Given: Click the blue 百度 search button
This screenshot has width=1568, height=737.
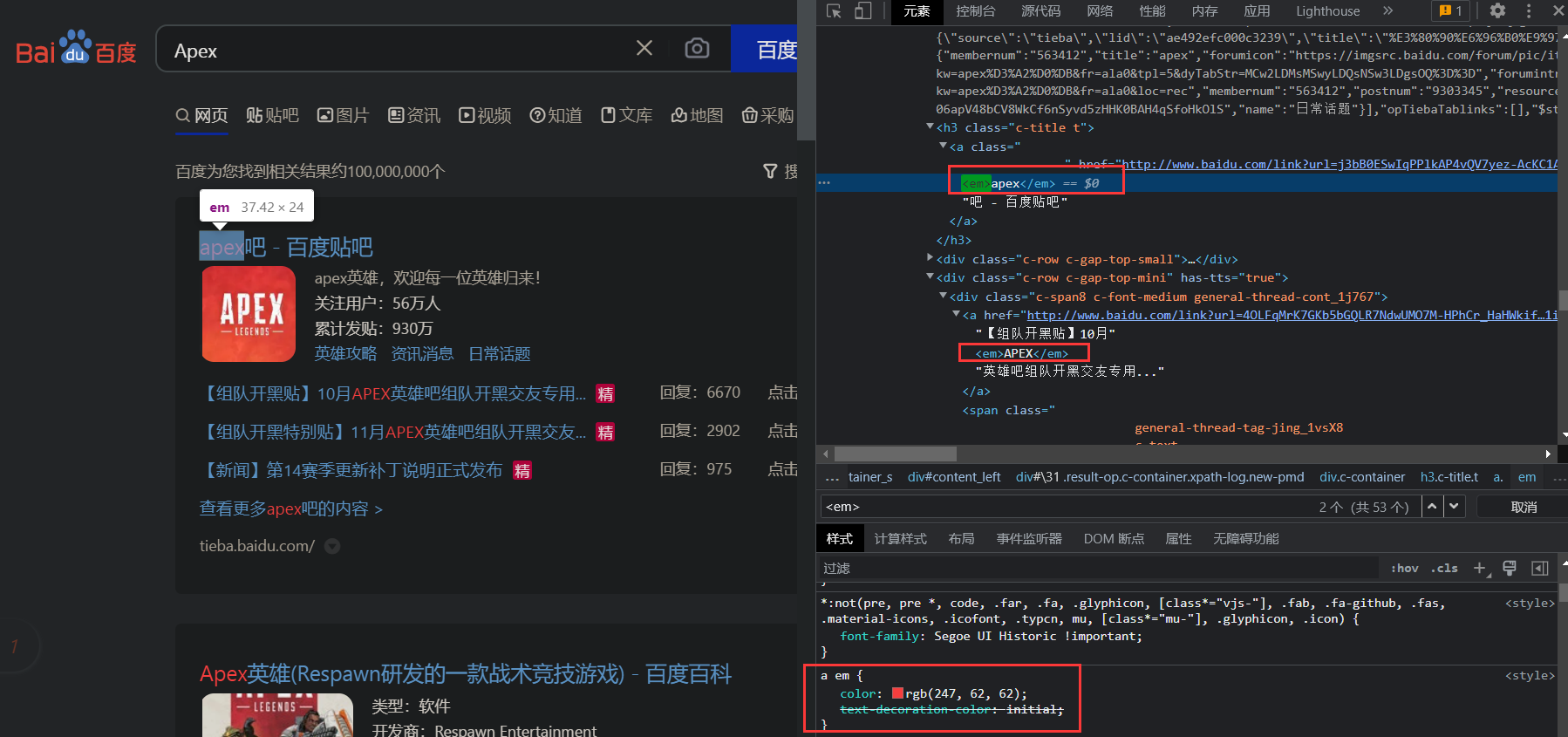Looking at the screenshot, I should pyautogui.click(x=765, y=49).
